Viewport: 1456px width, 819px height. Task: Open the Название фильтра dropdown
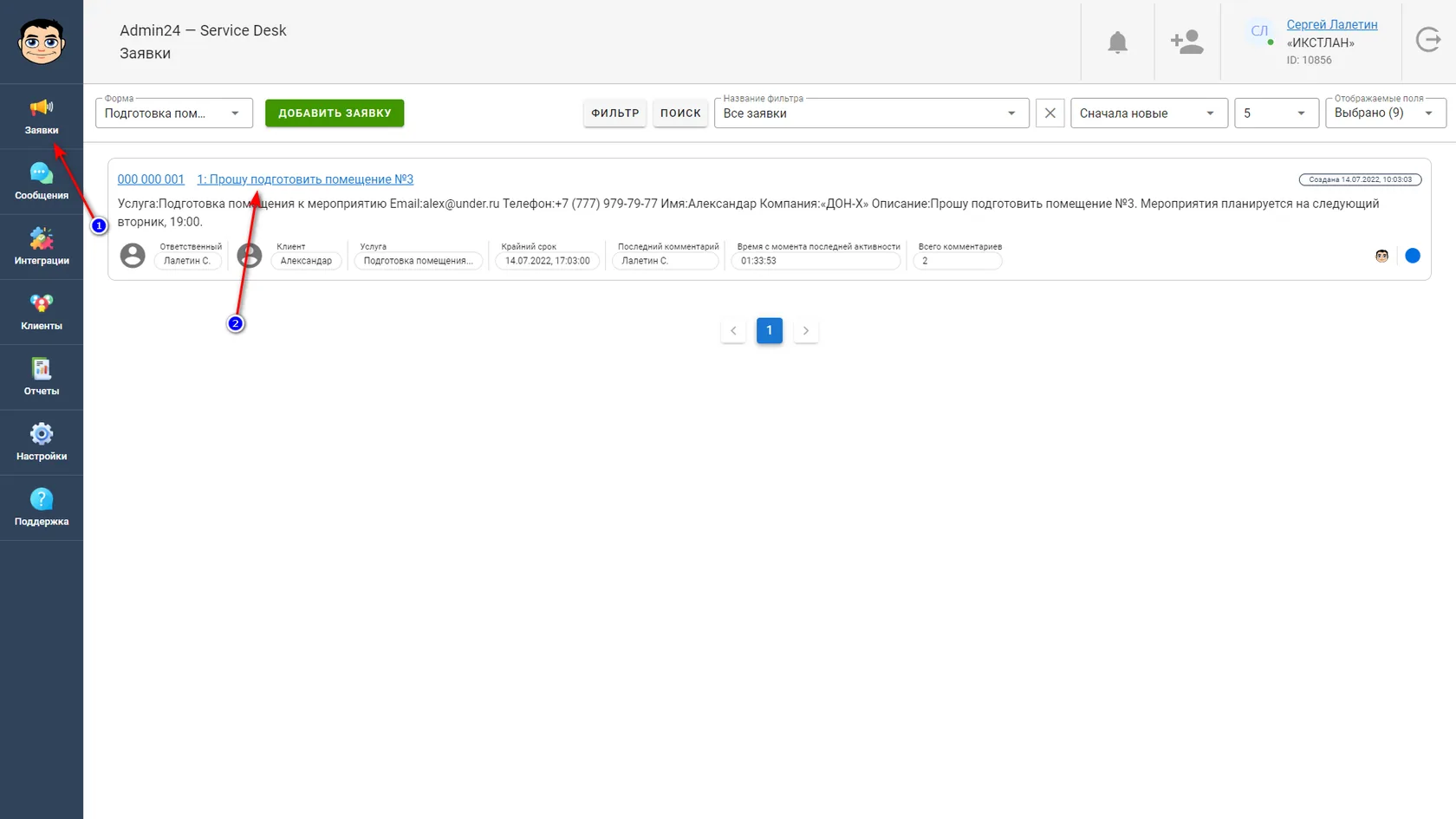tap(872, 114)
